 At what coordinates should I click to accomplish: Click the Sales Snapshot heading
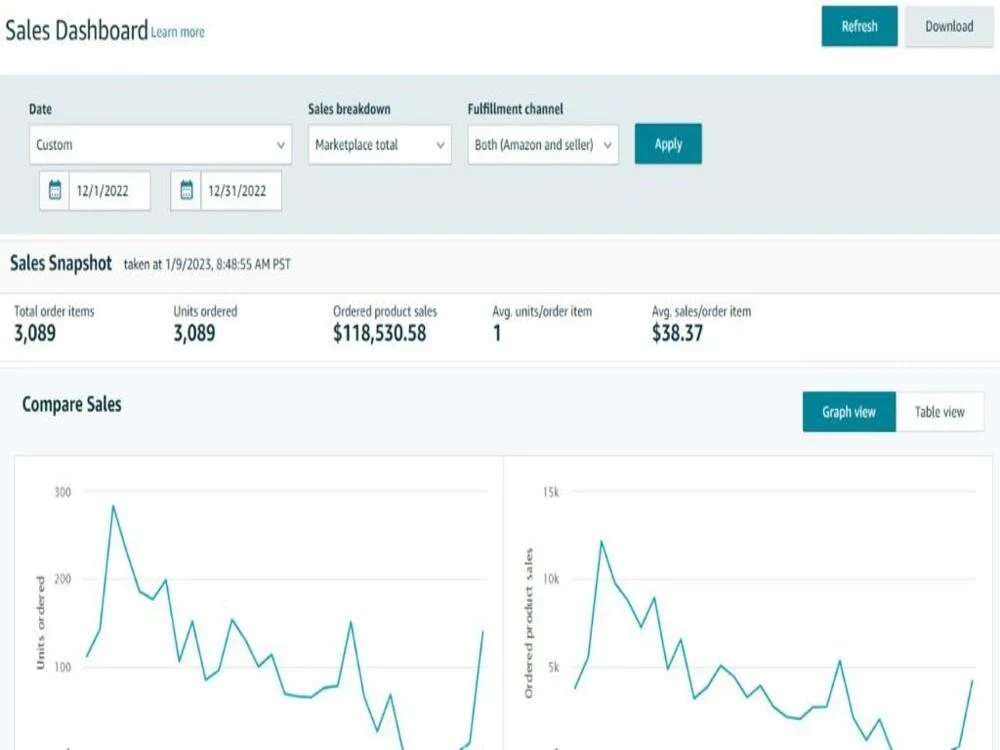tap(61, 263)
